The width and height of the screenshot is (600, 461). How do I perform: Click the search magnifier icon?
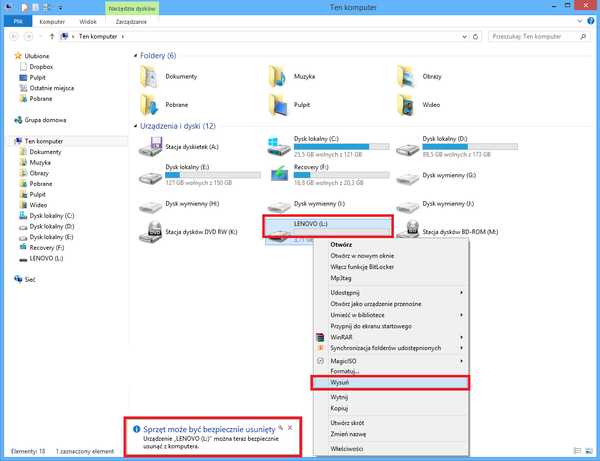point(583,37)
